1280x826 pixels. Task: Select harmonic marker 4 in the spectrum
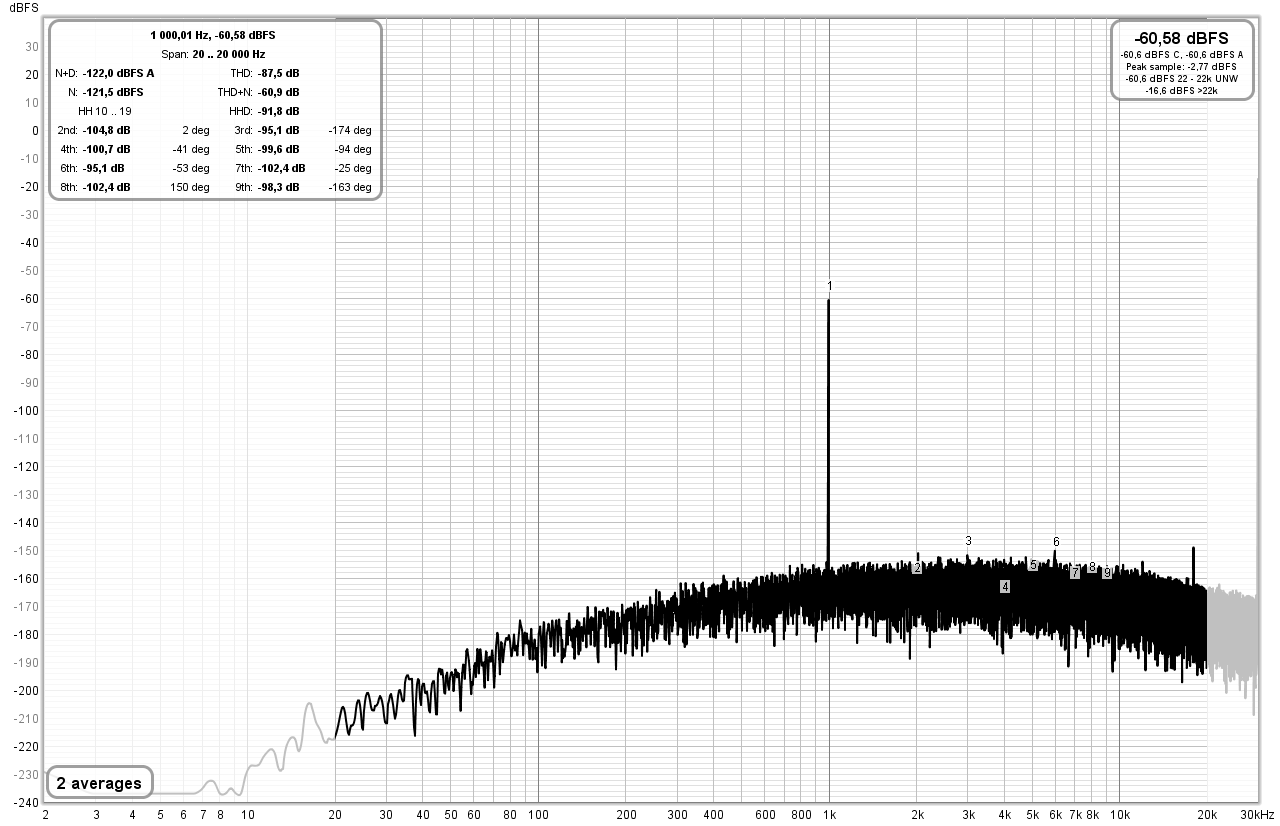[1004, 587]
